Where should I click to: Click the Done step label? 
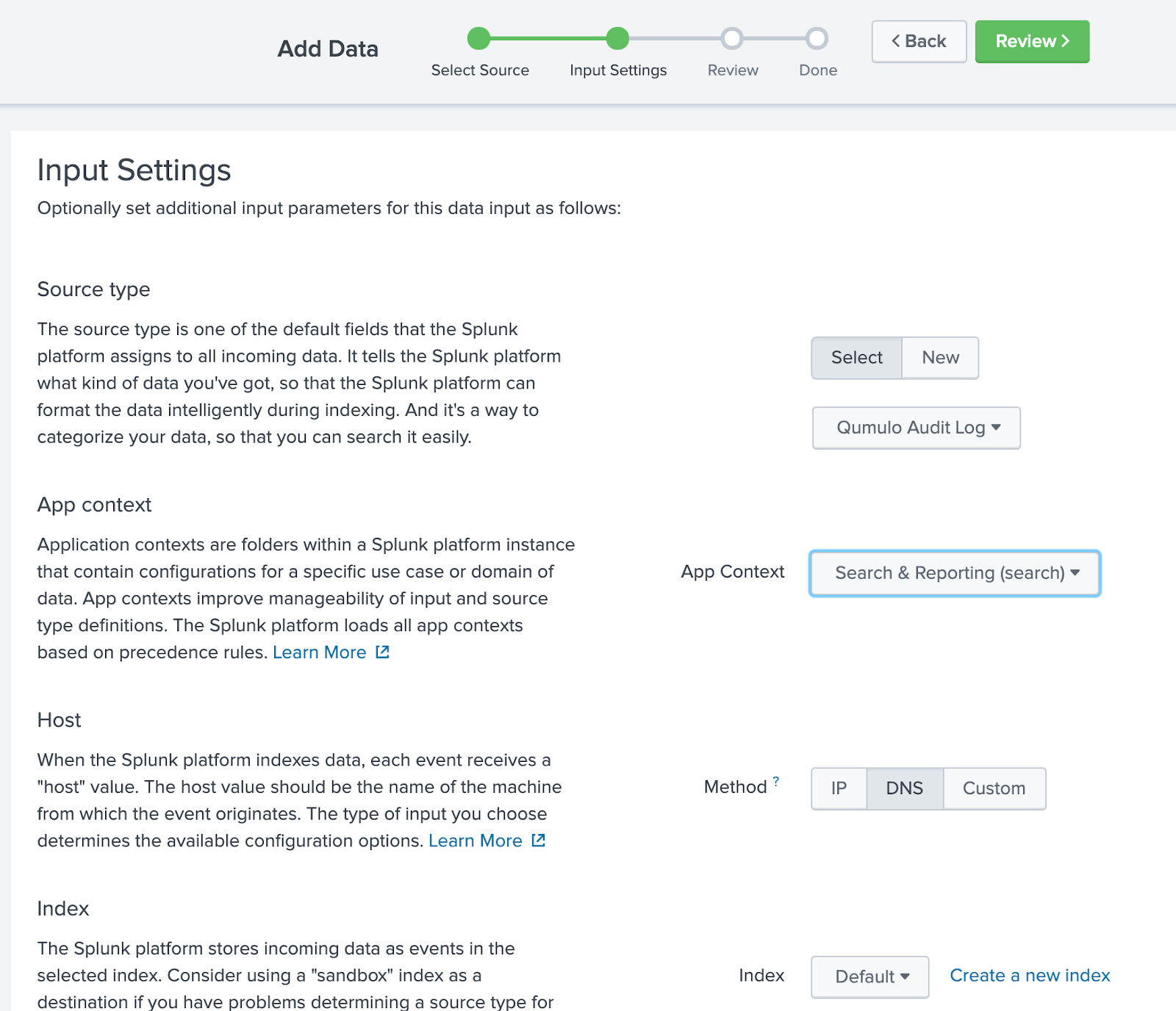pyautogui.click(x=817, y=71)
